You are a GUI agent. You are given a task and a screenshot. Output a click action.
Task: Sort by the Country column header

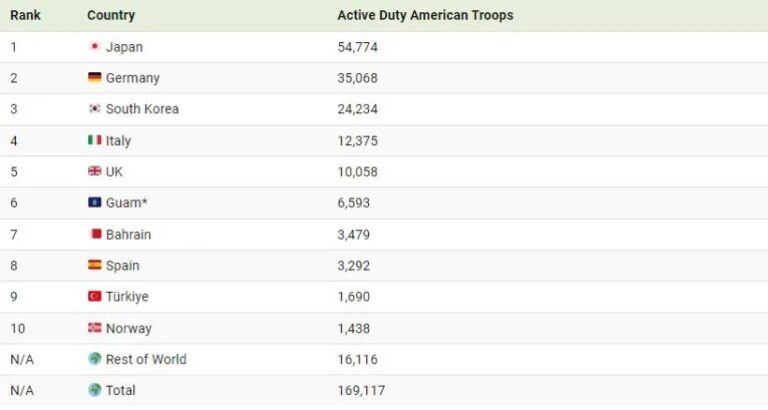click(111, 15)
